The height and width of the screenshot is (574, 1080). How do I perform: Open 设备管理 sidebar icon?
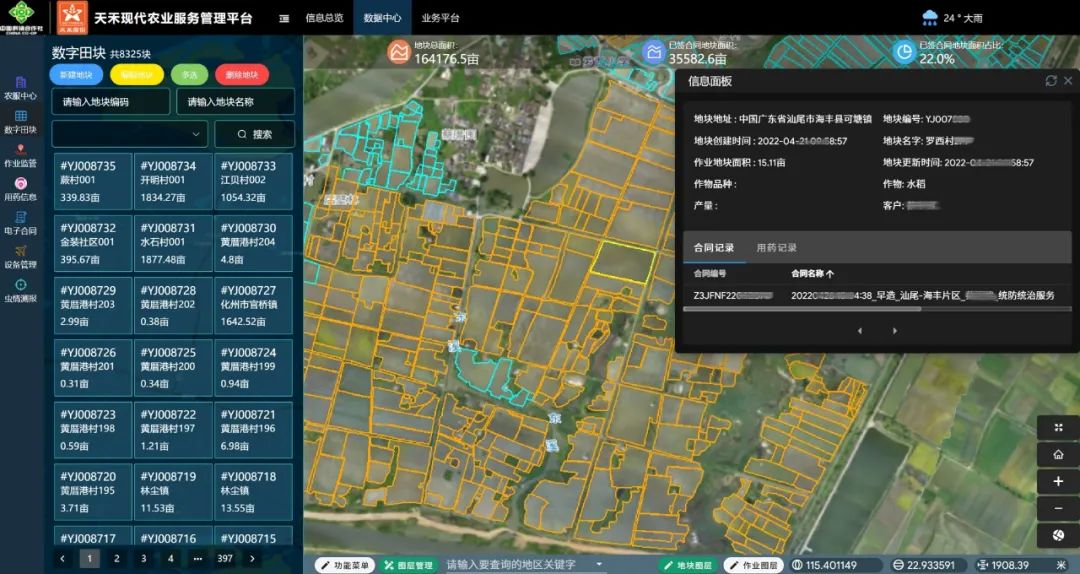20,257
